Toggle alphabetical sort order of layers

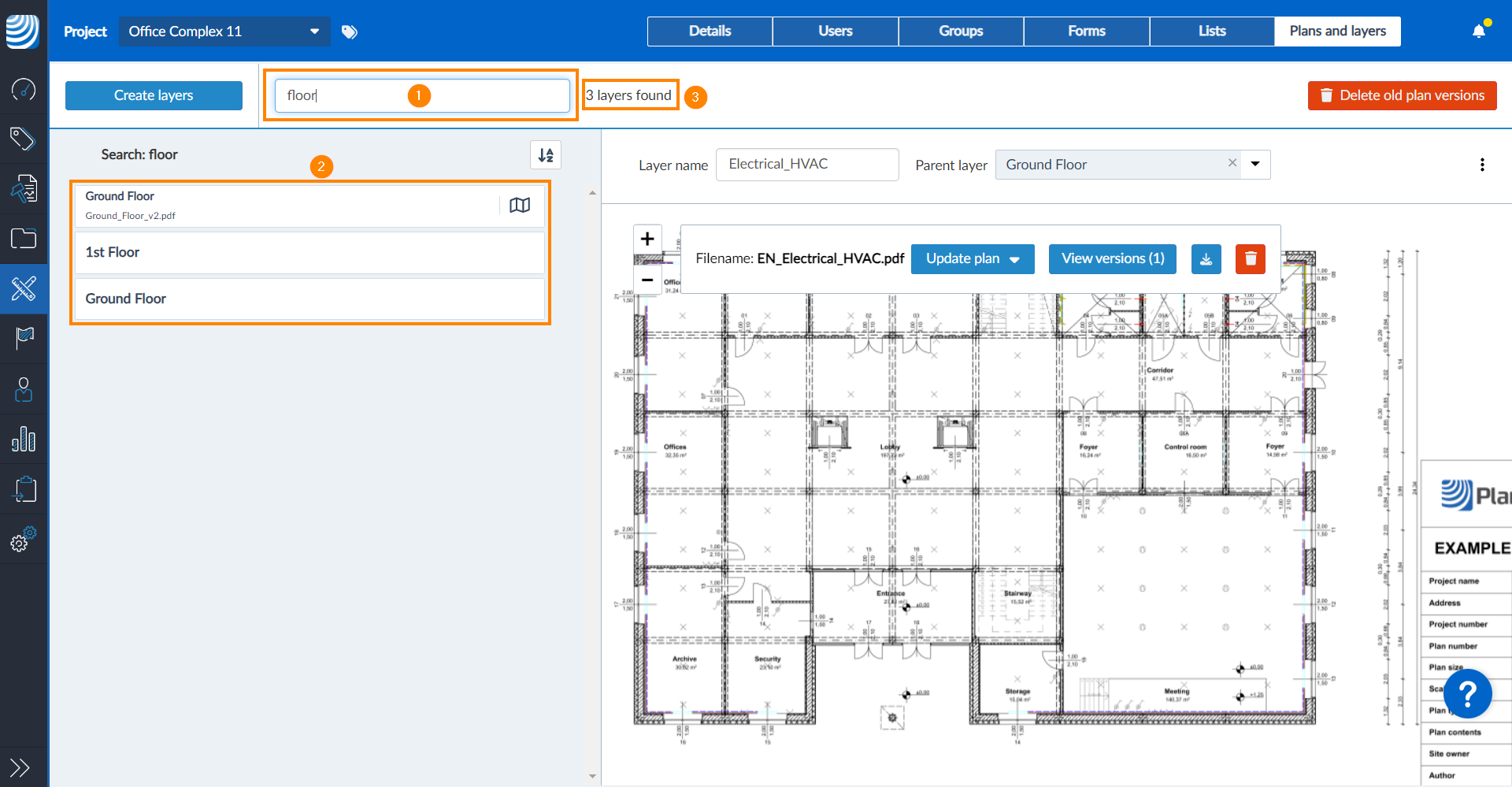[x=546, y=155]
